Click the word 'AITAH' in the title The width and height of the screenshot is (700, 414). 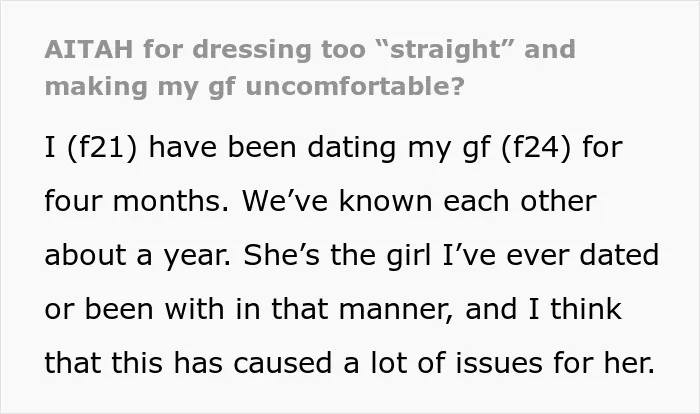89,49
